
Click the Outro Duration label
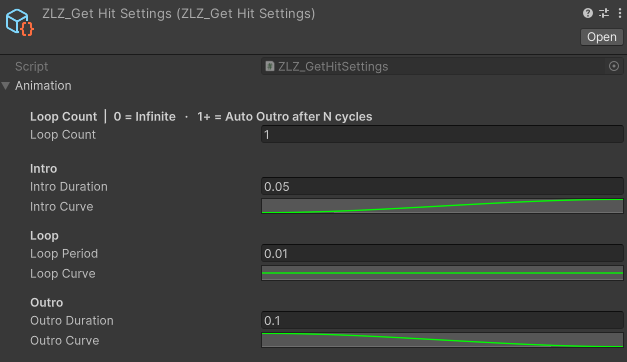[x=72, y=321]
